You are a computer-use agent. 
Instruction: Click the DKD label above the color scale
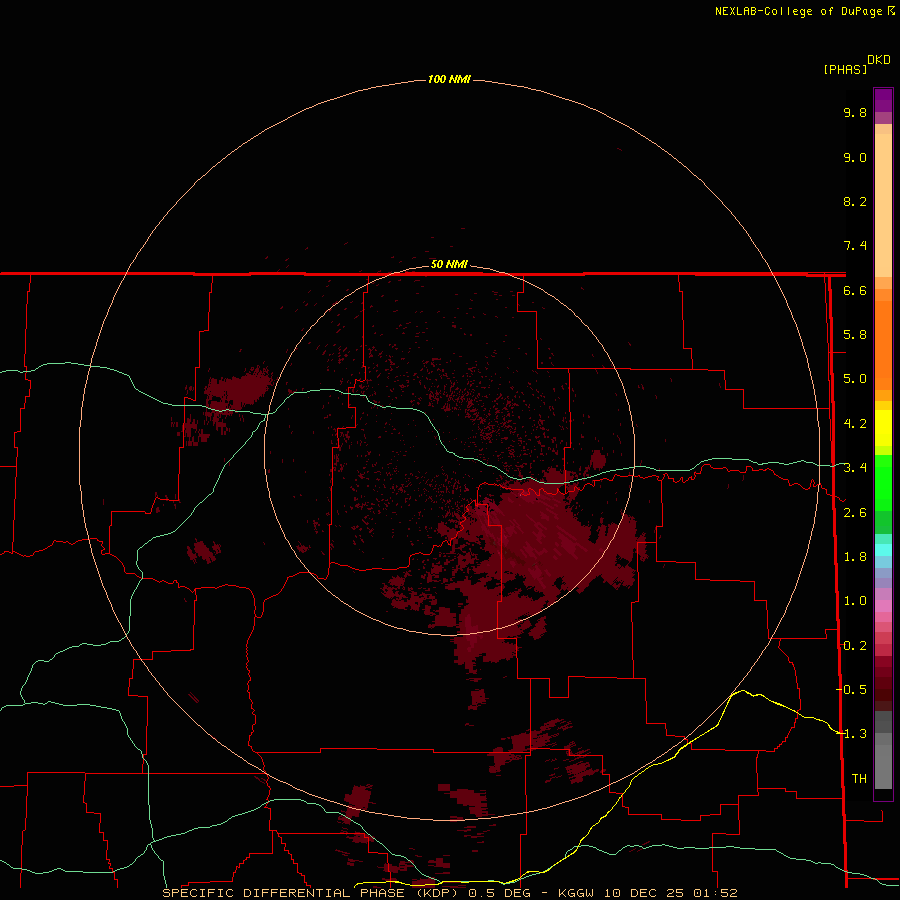(x=879, y=60)
